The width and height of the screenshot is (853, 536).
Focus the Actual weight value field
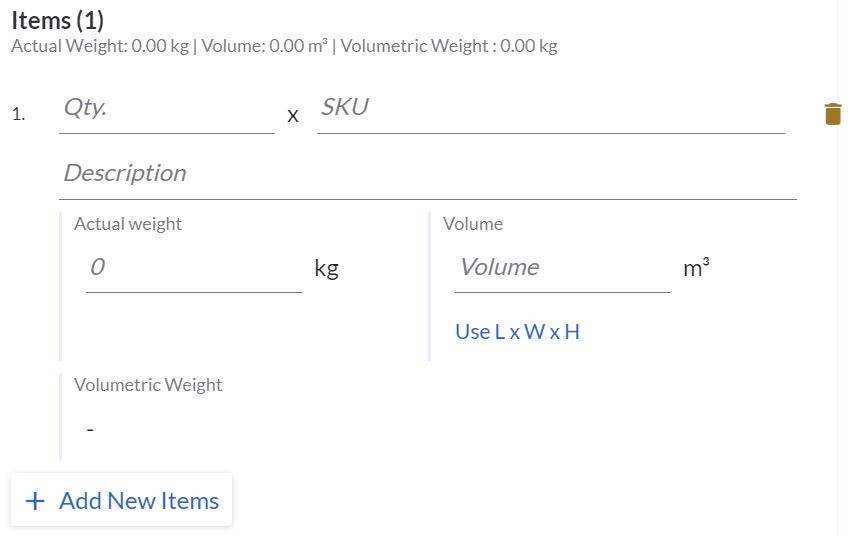(x=193, y=268)
